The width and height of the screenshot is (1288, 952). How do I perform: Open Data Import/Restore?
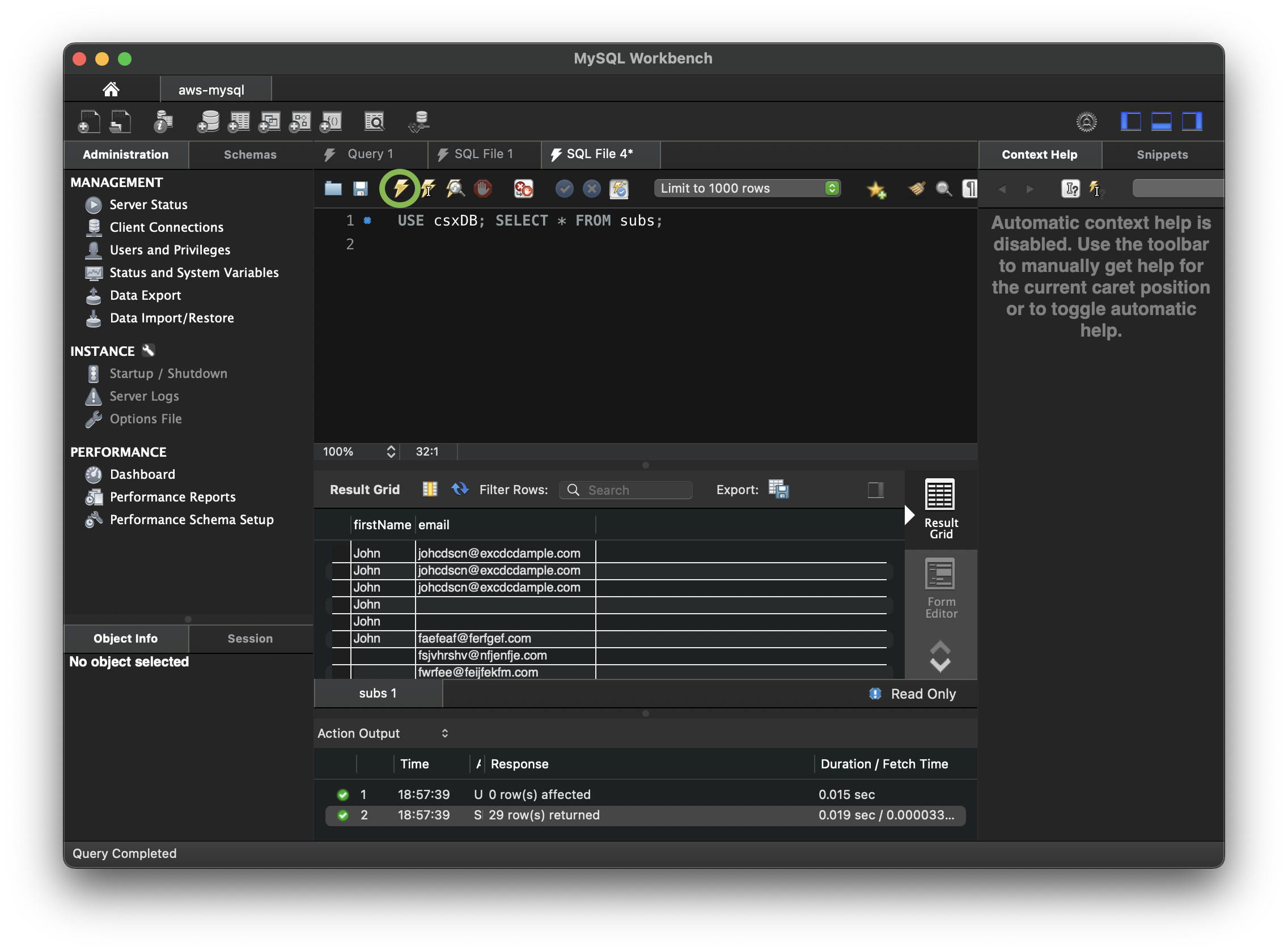click(172, 318)
